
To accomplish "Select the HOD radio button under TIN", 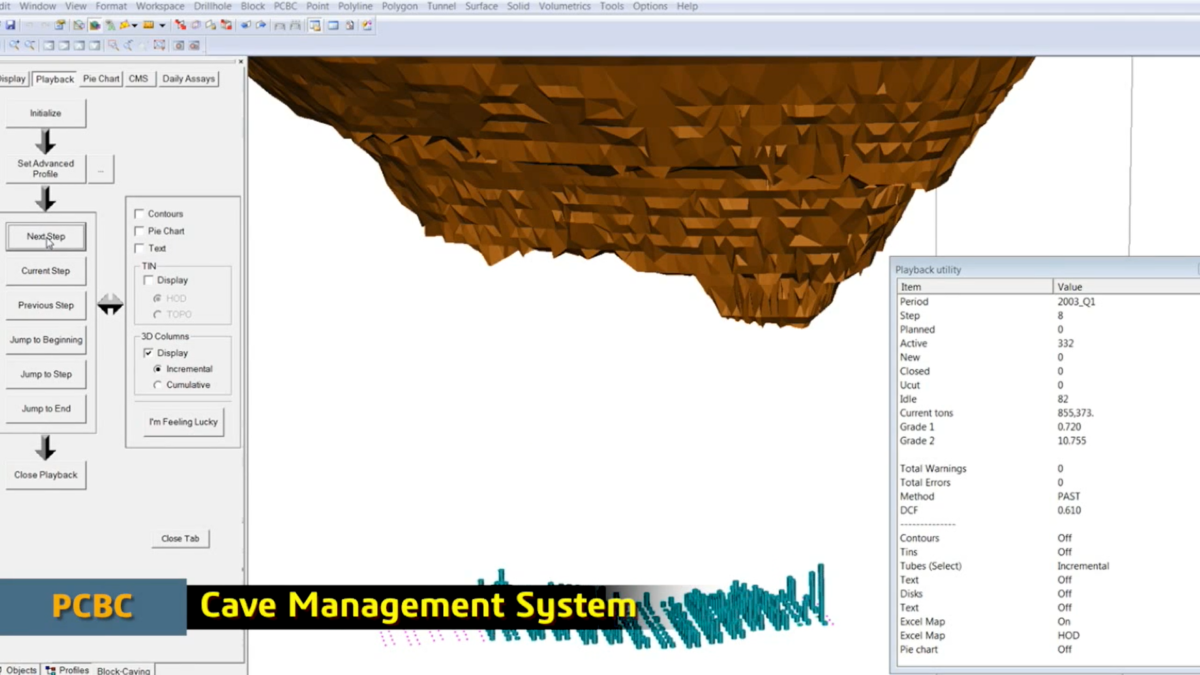I will click(x=158, y=298).
